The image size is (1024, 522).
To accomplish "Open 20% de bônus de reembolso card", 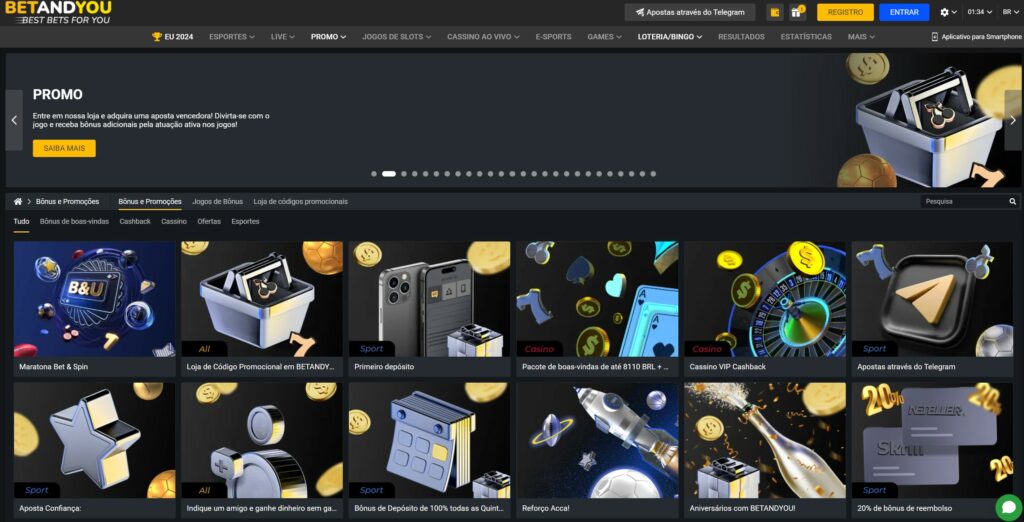I will click(x=933, y=450).
